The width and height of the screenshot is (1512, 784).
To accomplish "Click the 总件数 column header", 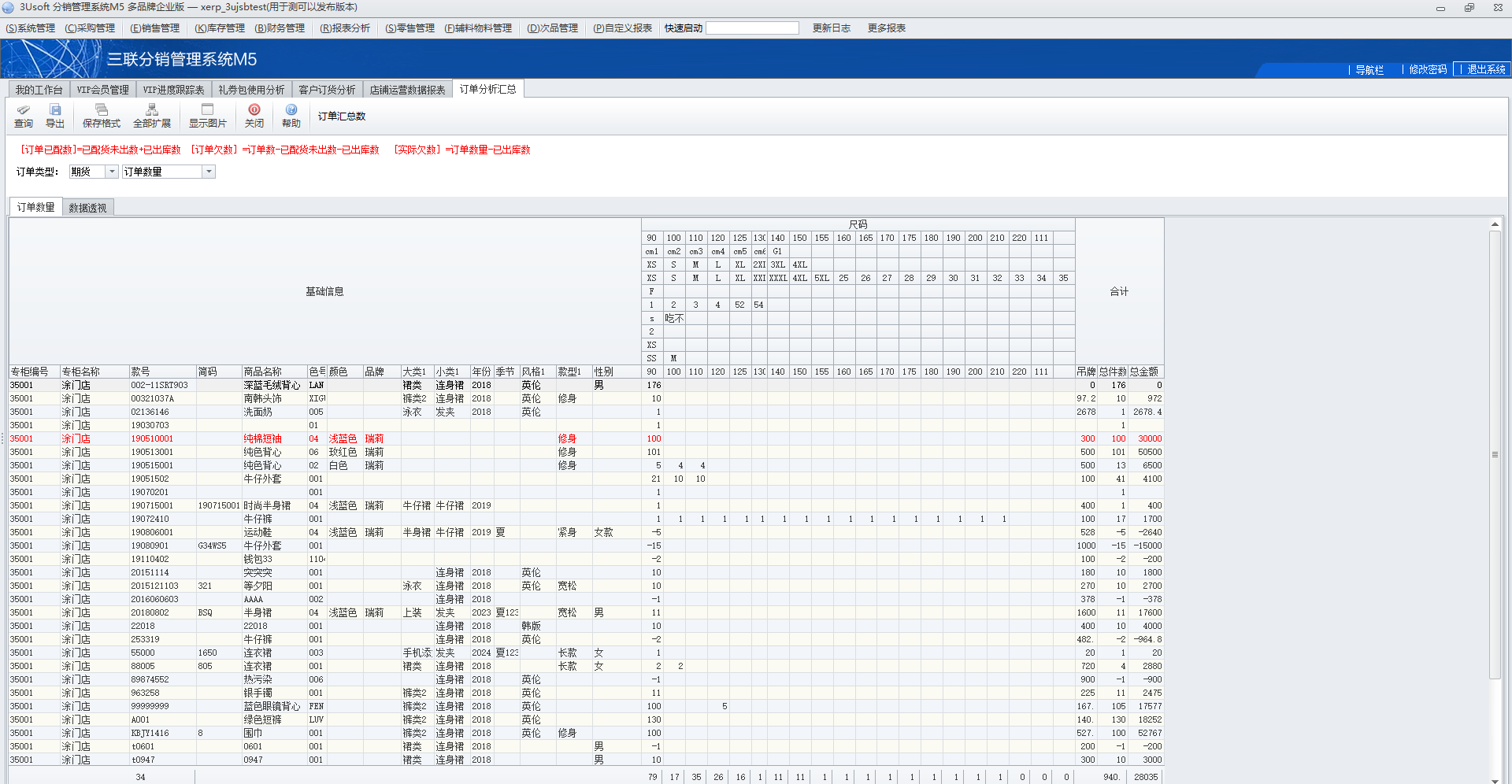I will click(1113, 372).
